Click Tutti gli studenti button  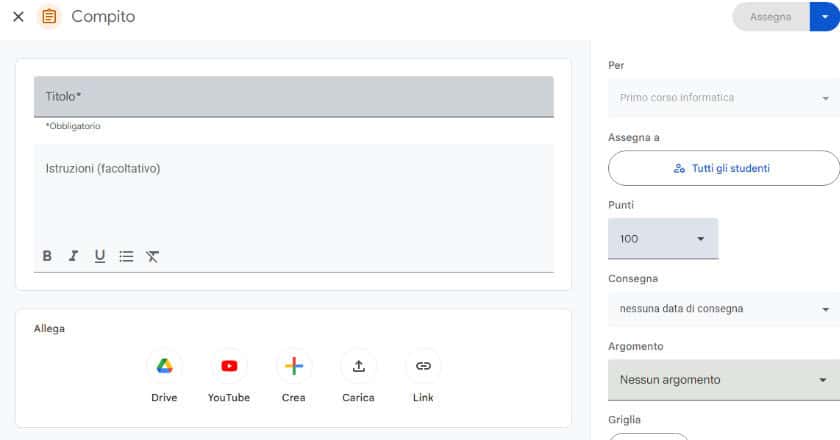tap(724, 168)
